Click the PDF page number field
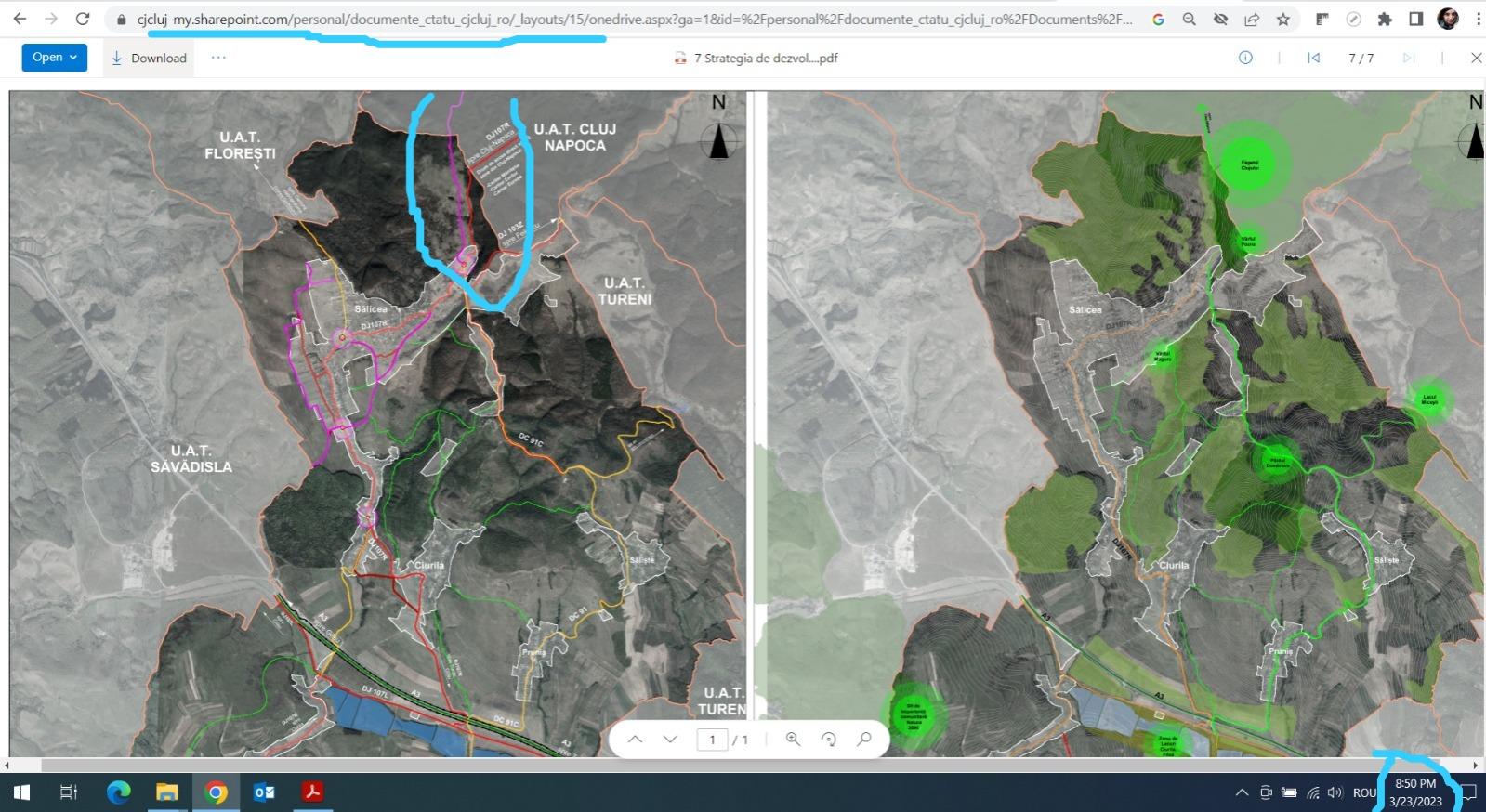The width and height of the screenshot is (1486, 812). (x=712, y=740)
